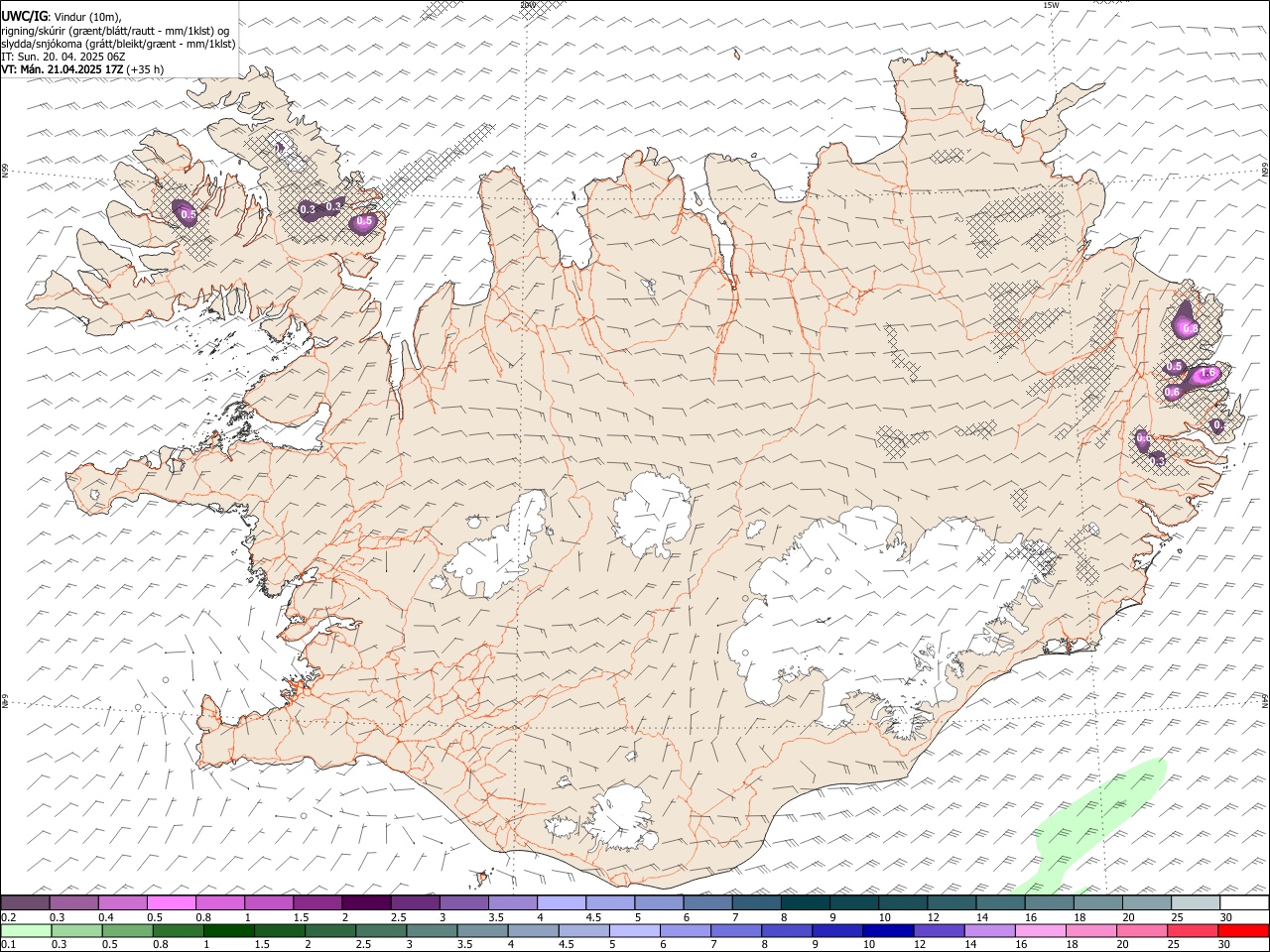Select the '30' label in the top legend
The image size is (1270, 952).
click(x=1226, y=917)
